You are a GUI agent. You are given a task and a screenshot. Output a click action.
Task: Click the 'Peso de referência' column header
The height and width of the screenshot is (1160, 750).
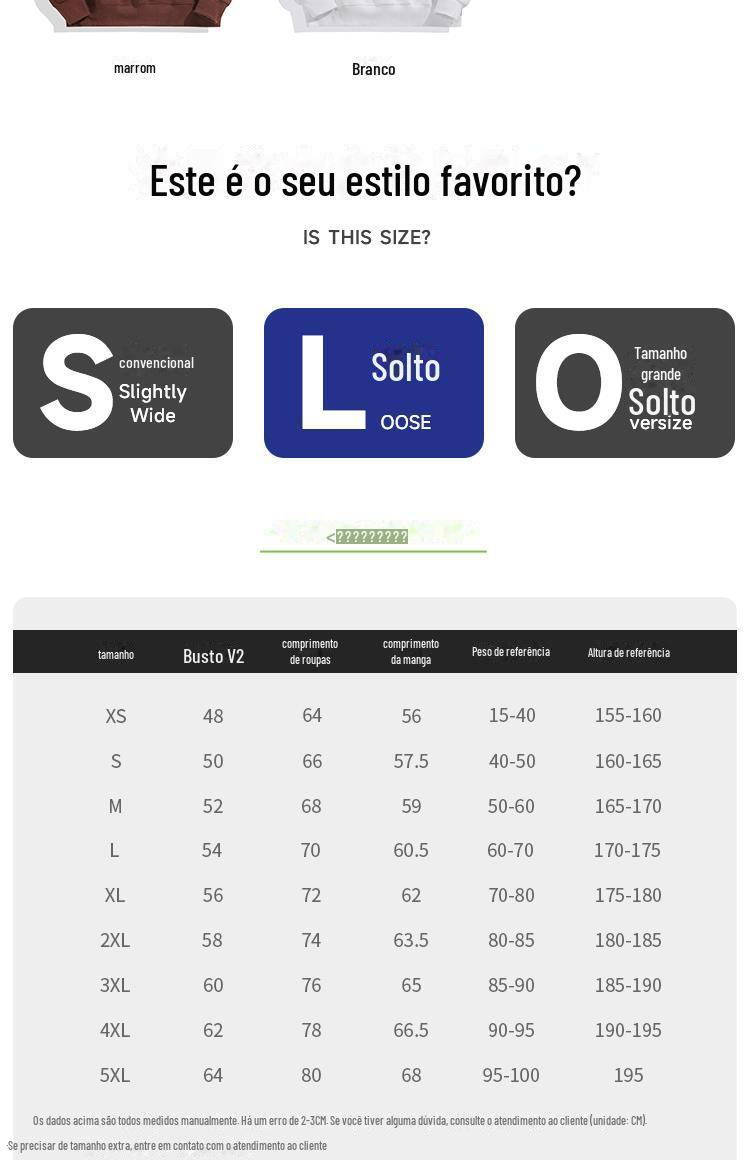[511, 652]
